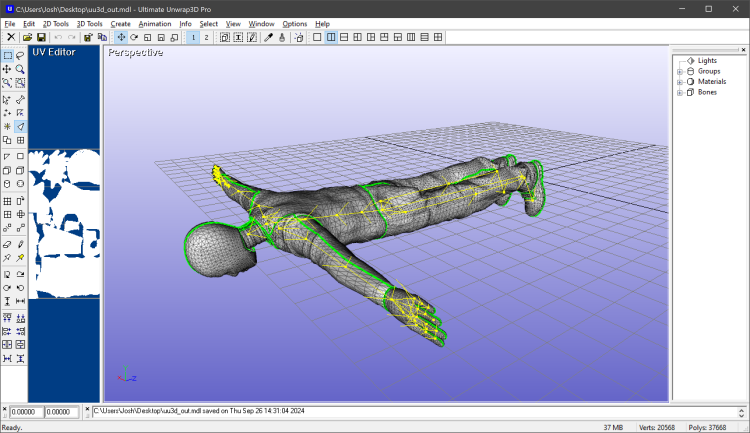Click the second coordinate input field
Screen dimensions: 750x433
62,412
